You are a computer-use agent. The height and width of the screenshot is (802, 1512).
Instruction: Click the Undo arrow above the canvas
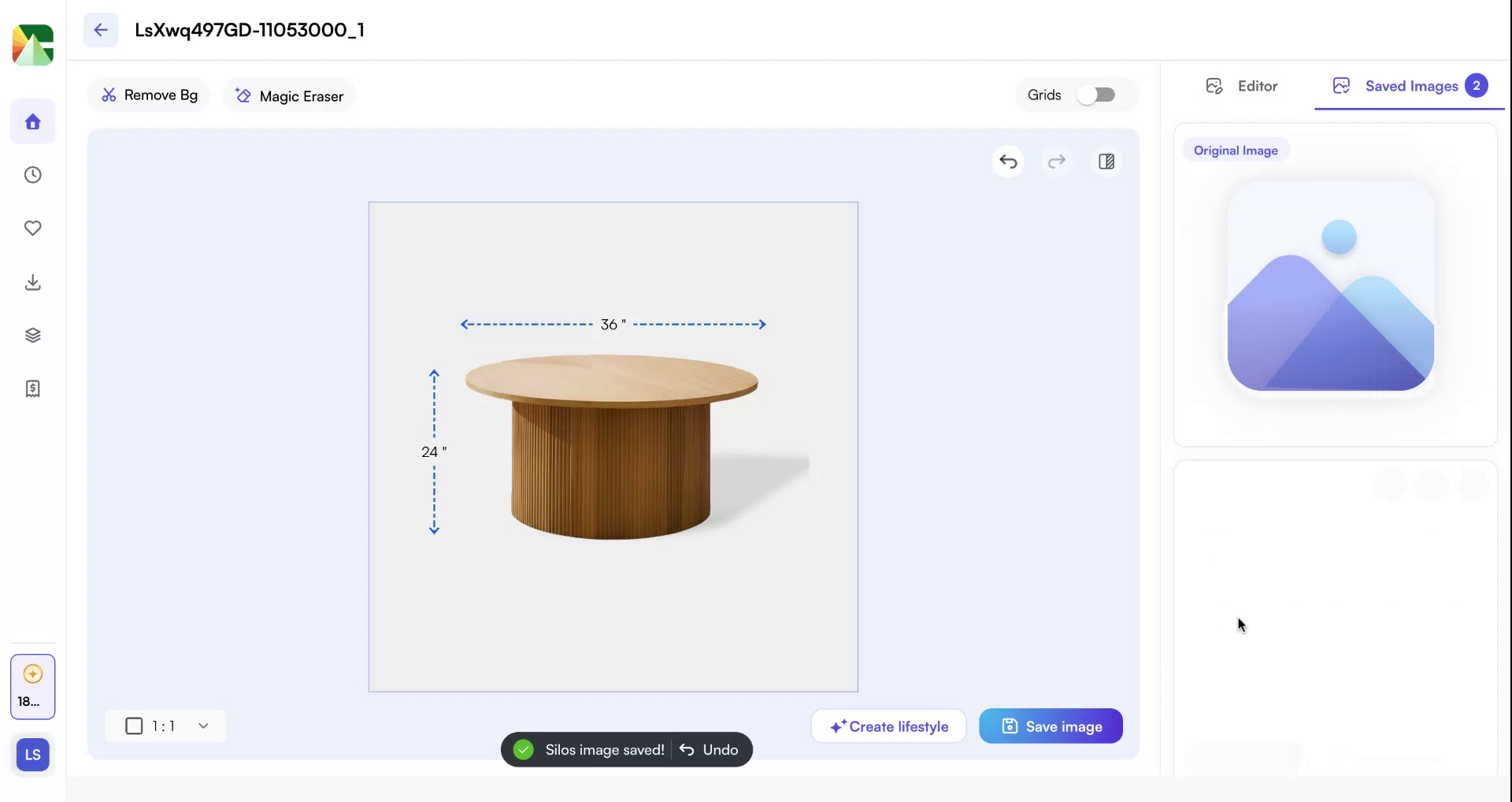tap(1008, 162)
